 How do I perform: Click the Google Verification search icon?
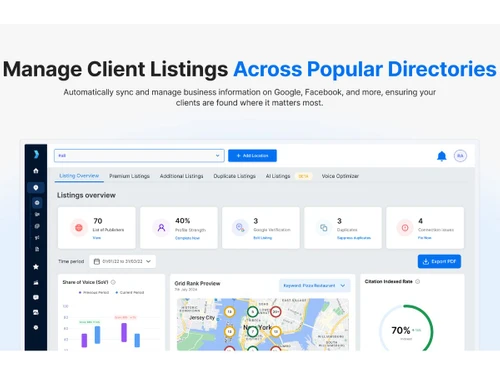tap(240, 228)
